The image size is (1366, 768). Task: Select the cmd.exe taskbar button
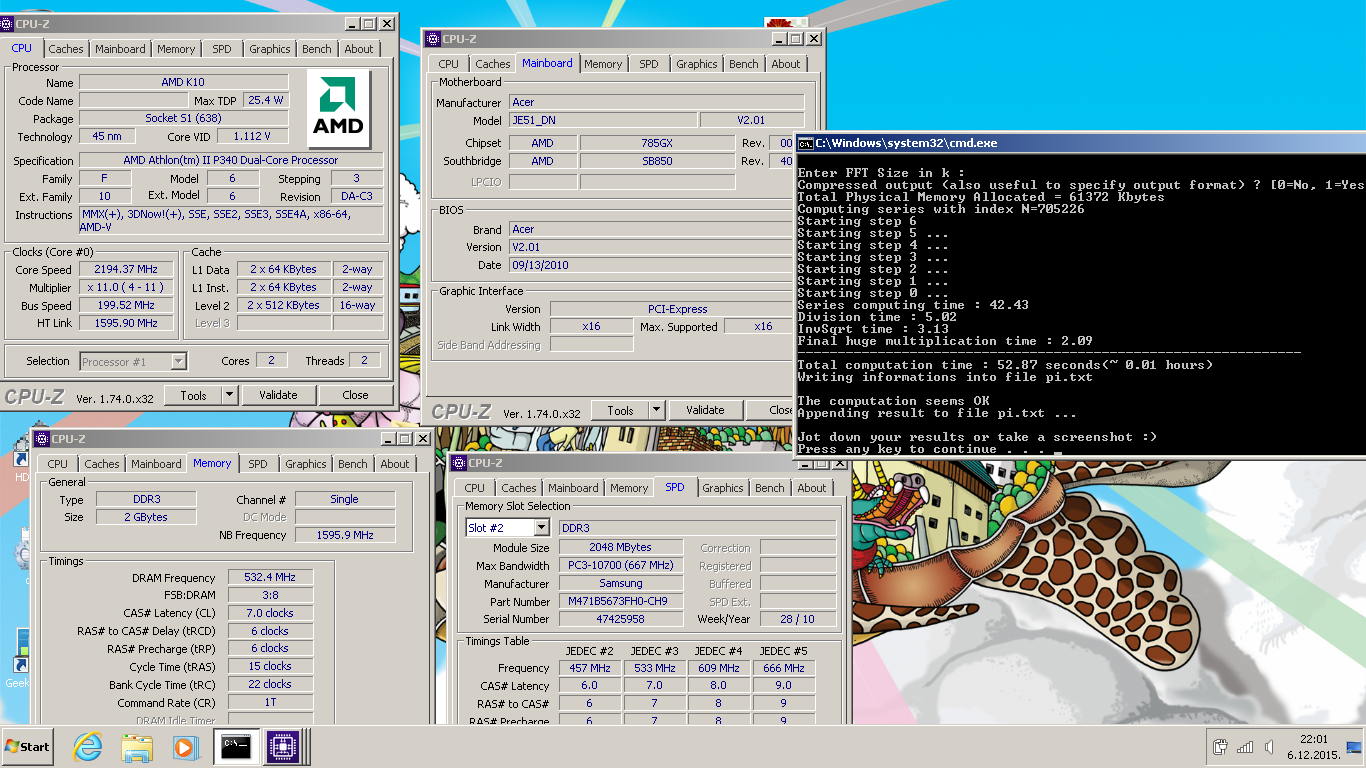coord(236,746)
